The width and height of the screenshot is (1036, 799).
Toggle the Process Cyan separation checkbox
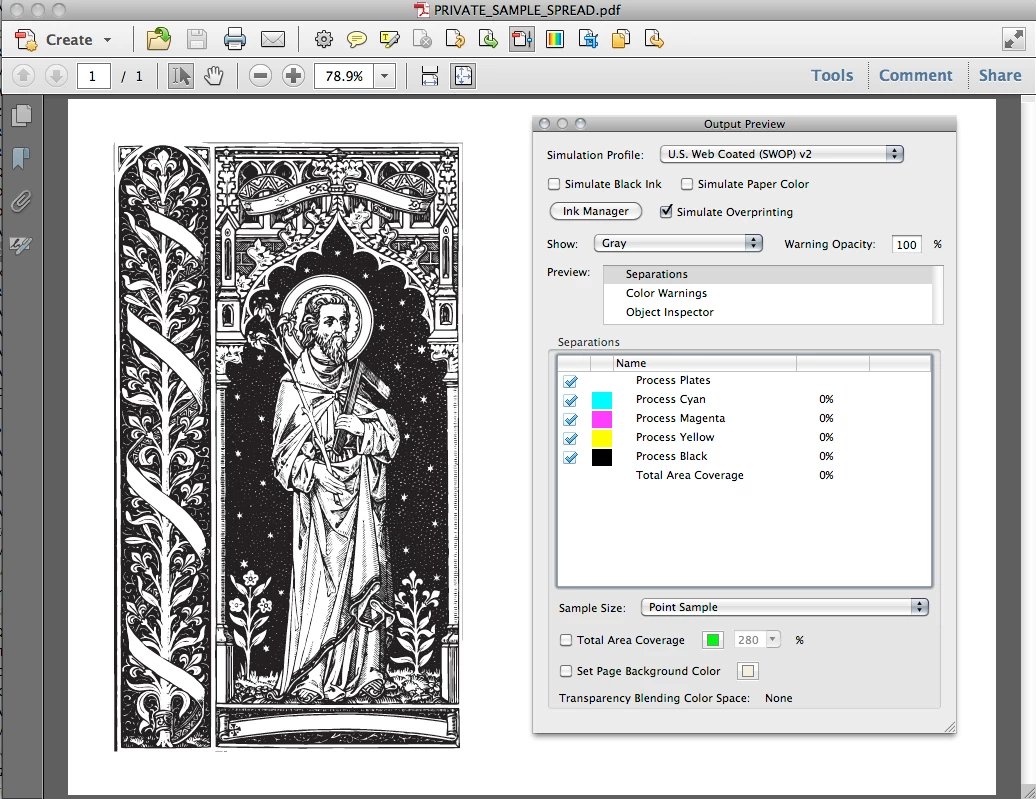571,400
